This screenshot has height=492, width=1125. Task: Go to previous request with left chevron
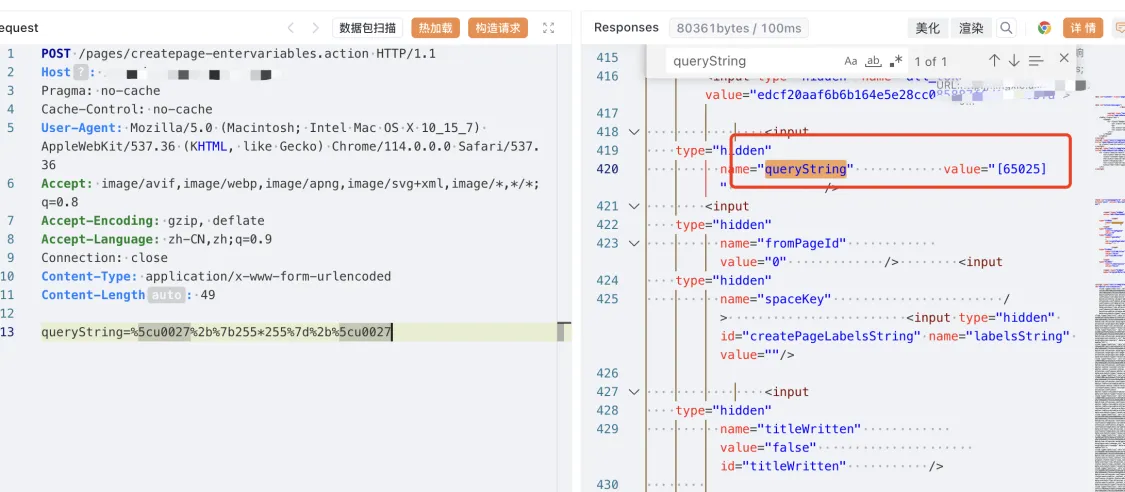pyautogui.click(x=291, y=28)
